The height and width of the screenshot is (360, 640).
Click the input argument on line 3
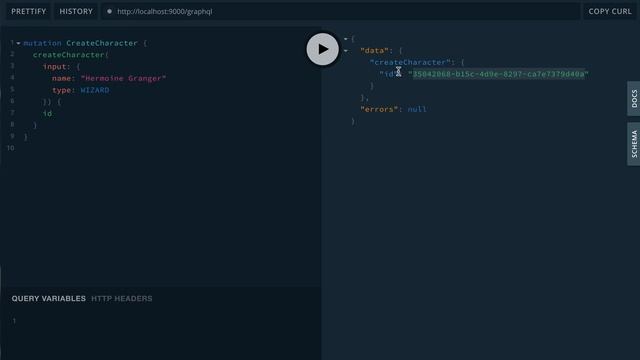click(54, 67)
